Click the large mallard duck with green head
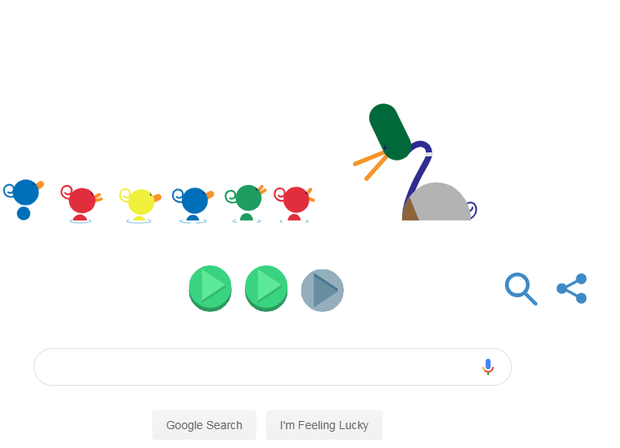 415,162
